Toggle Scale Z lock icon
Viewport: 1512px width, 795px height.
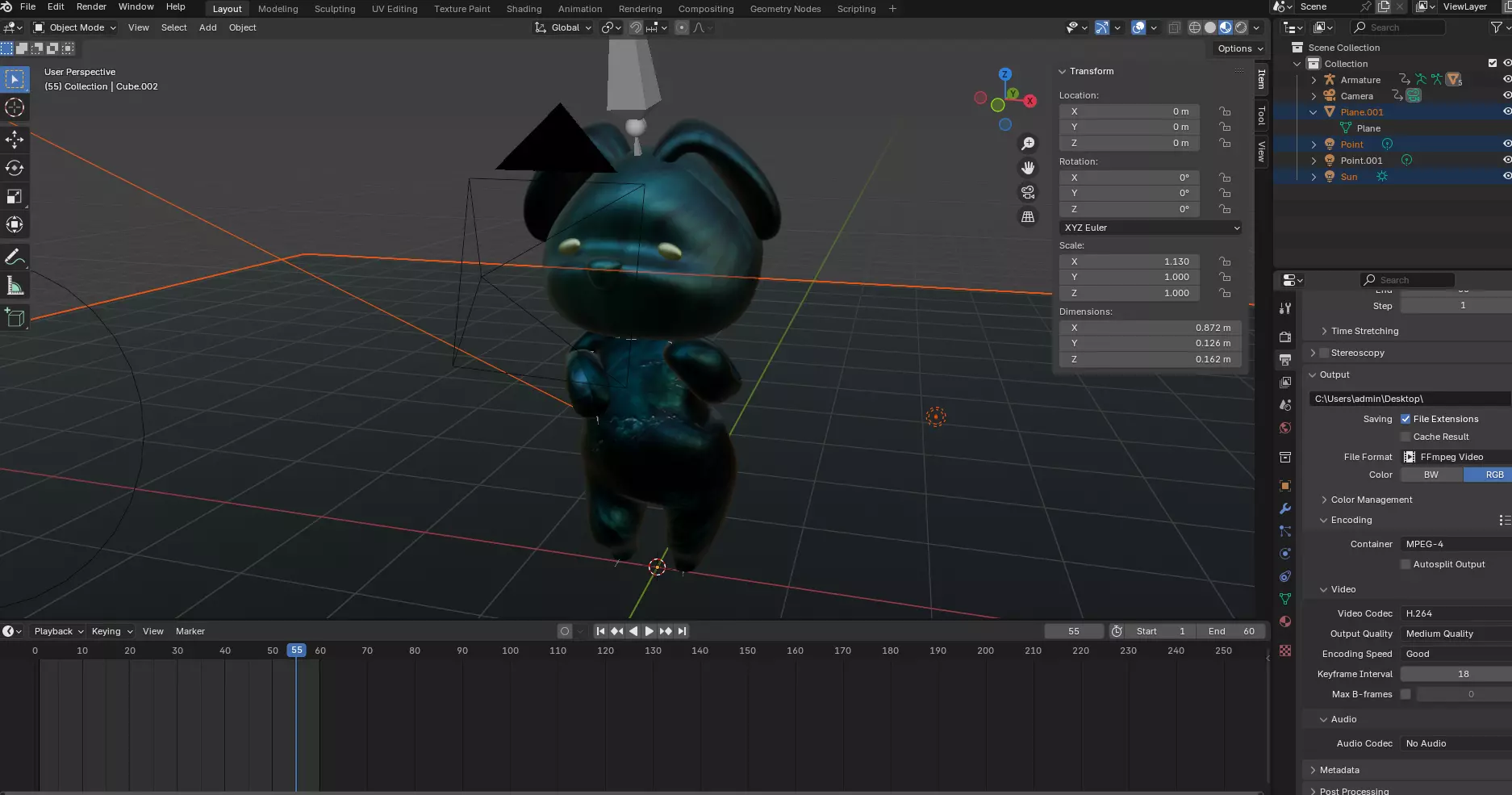click(1225, 293)
